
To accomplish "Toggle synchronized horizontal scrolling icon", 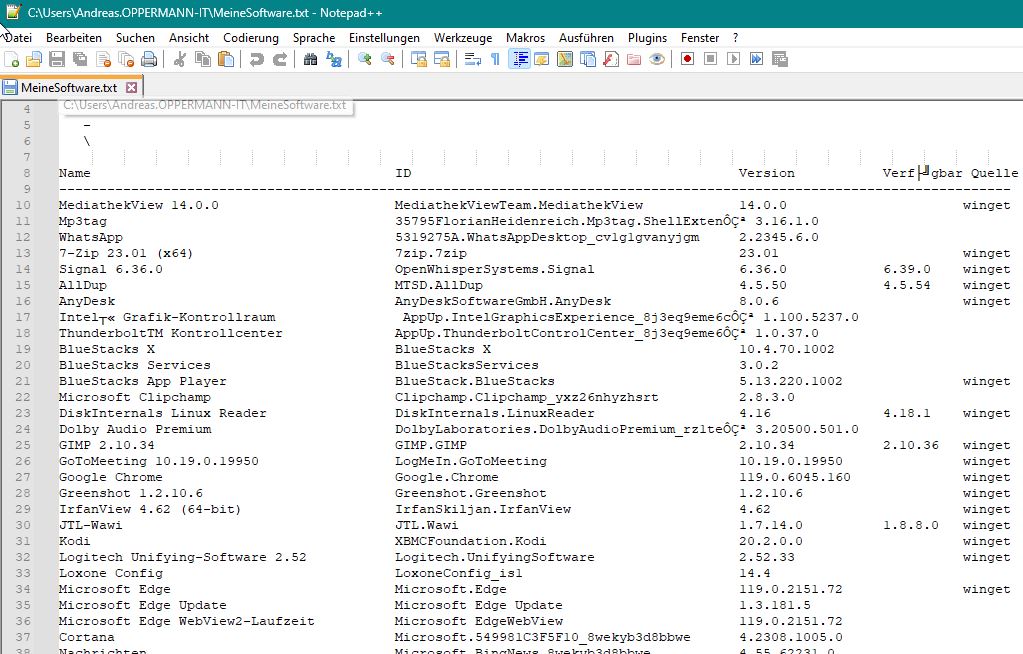I will coord(442,59).
